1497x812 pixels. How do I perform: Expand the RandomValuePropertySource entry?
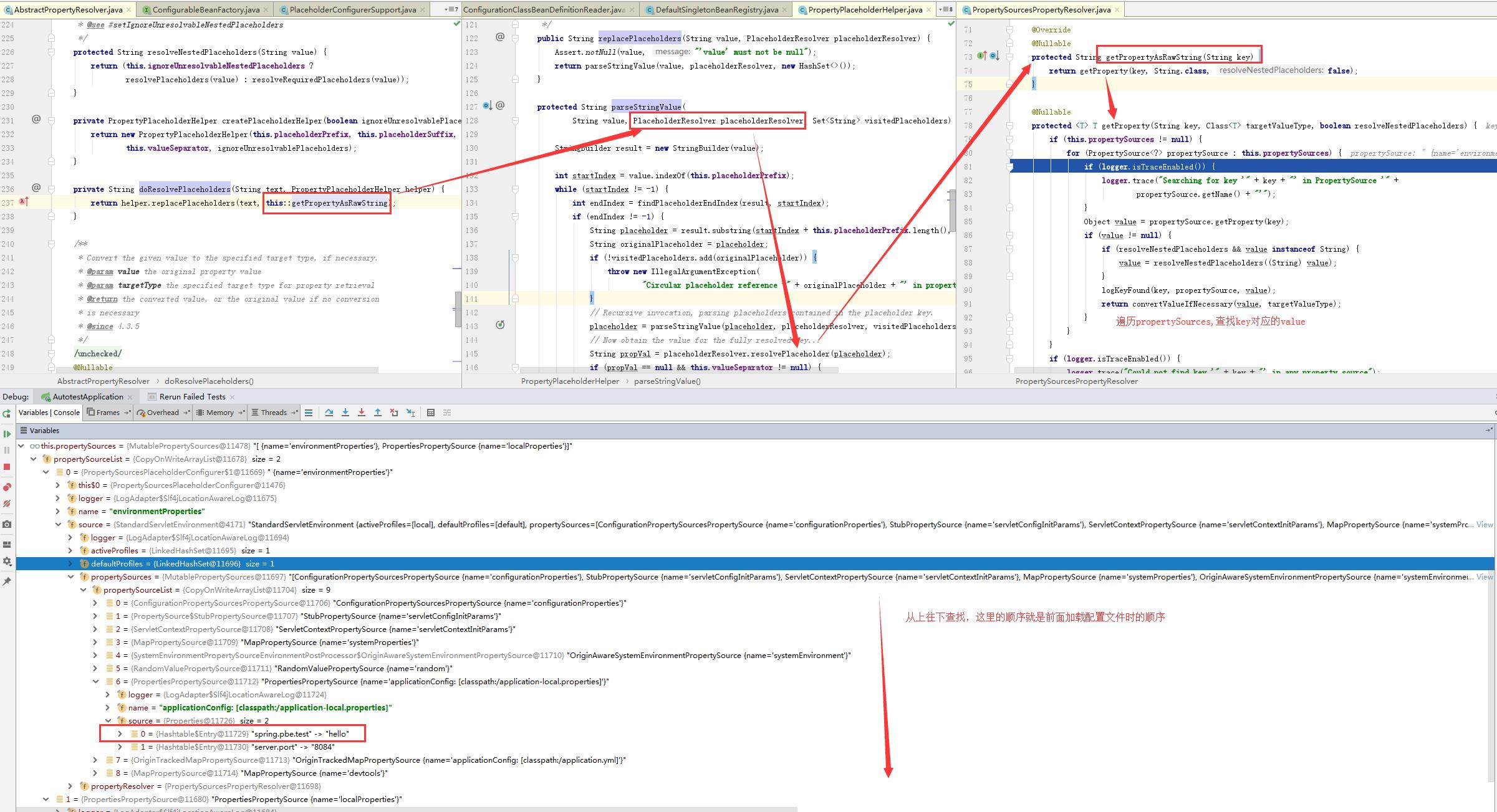tap(95, 668)
